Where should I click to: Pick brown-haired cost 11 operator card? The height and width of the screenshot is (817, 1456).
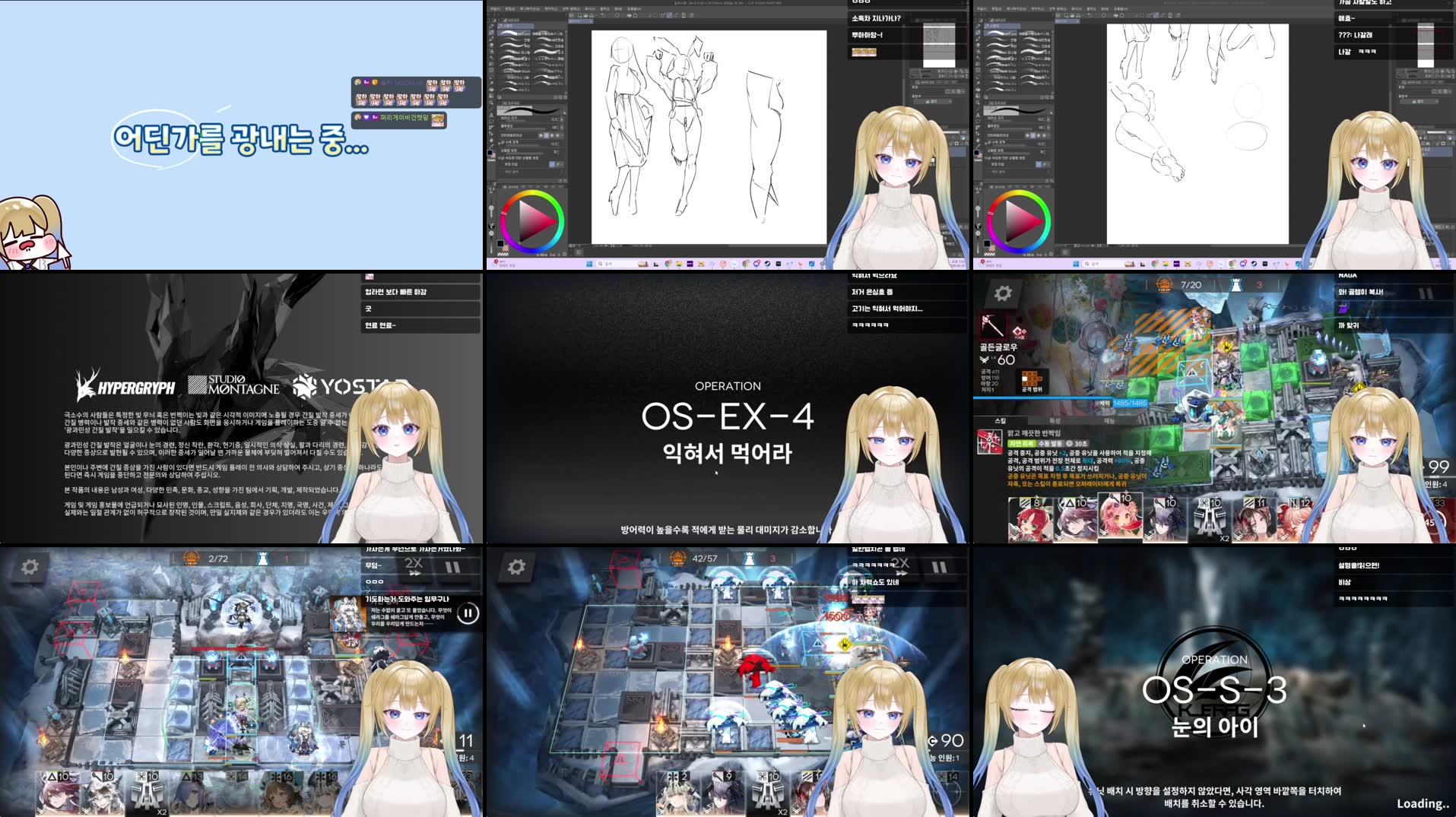tap(1254, 518)
